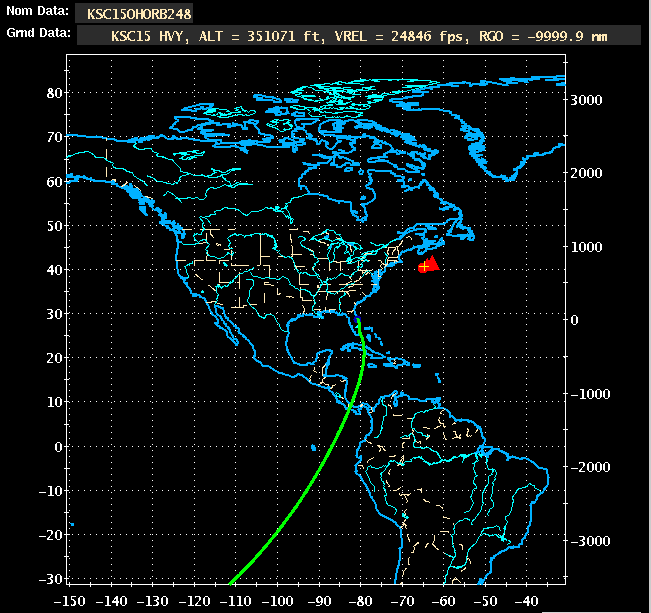The height and width of the screenshot is (613, 651).
Task: Click longitude axis label -140
Action: coord(111,601)
